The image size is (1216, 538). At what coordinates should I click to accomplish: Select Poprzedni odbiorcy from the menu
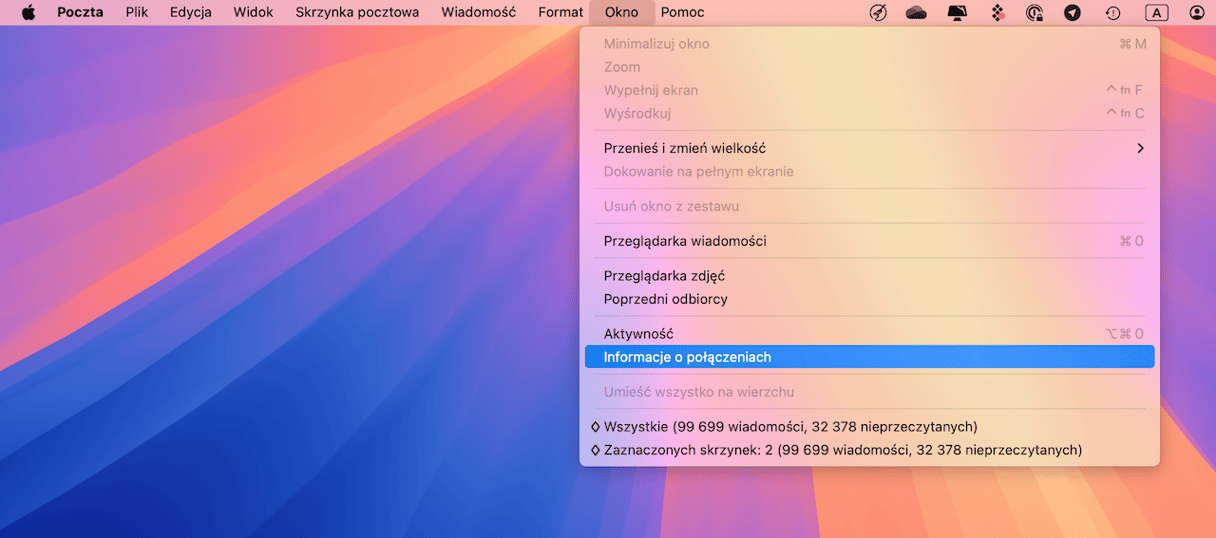point(869,299)
